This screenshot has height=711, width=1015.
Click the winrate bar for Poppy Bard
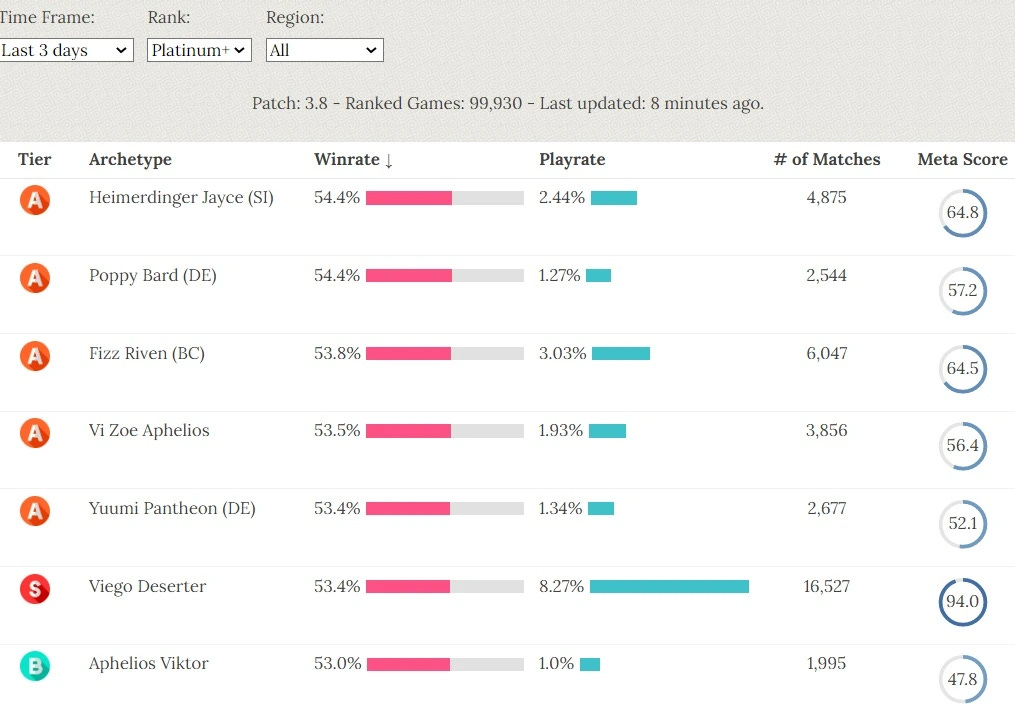pos(445,276)
